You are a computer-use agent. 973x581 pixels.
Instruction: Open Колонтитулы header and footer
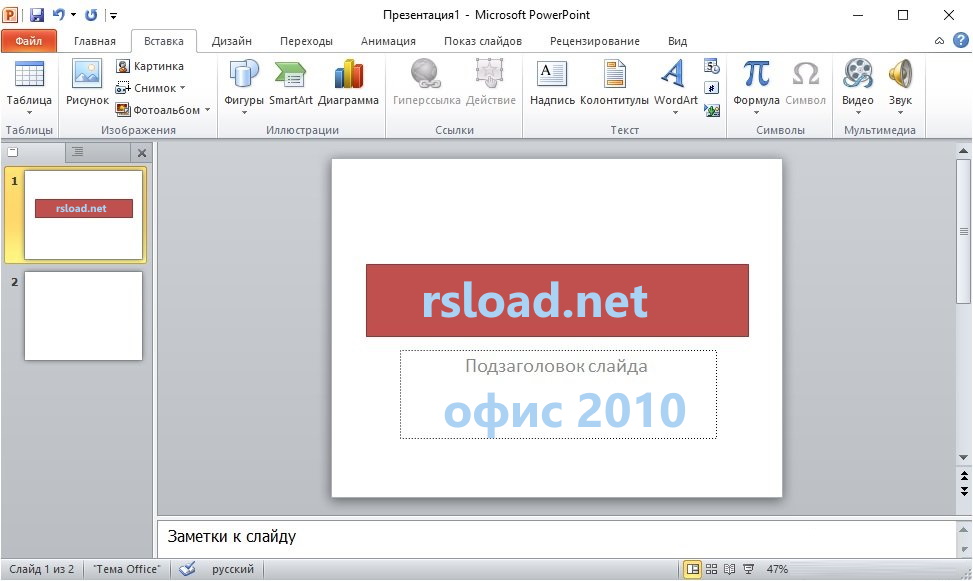pos(614,83)
